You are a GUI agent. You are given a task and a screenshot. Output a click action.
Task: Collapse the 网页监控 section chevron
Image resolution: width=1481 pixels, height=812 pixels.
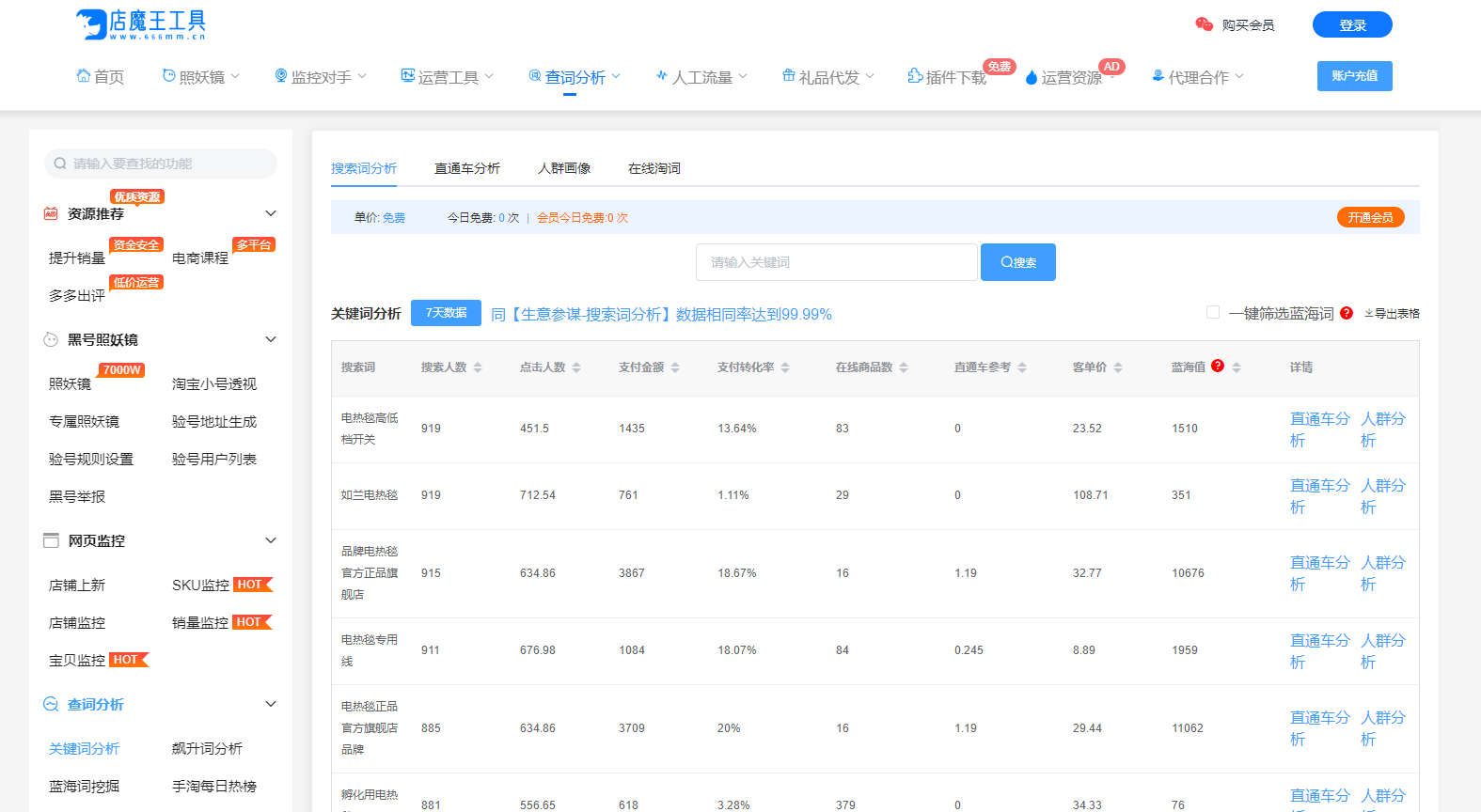click(271, 540)
